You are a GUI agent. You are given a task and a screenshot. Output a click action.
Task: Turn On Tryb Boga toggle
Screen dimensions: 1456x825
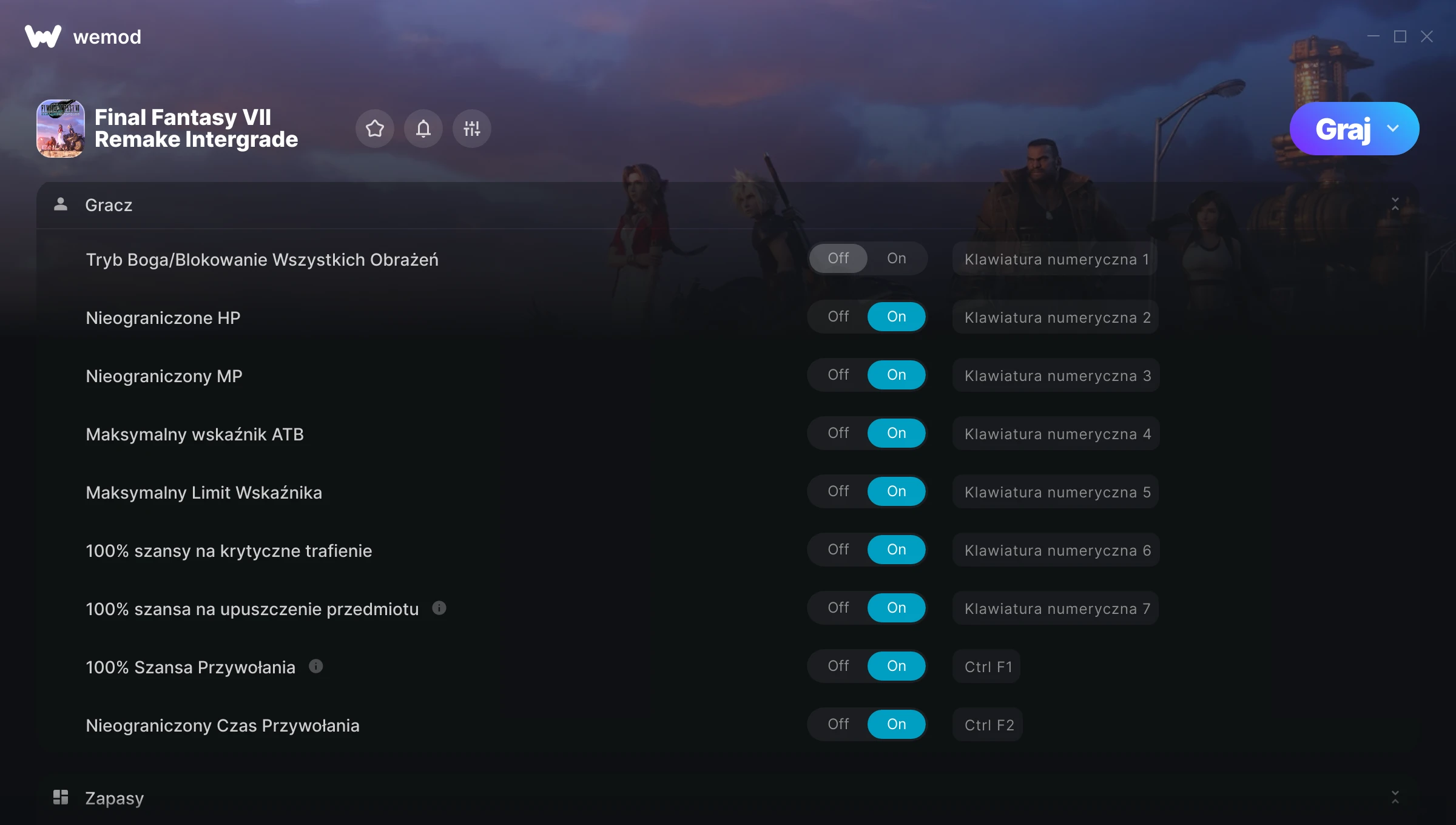pyautogui.click(x=896, y=258)
